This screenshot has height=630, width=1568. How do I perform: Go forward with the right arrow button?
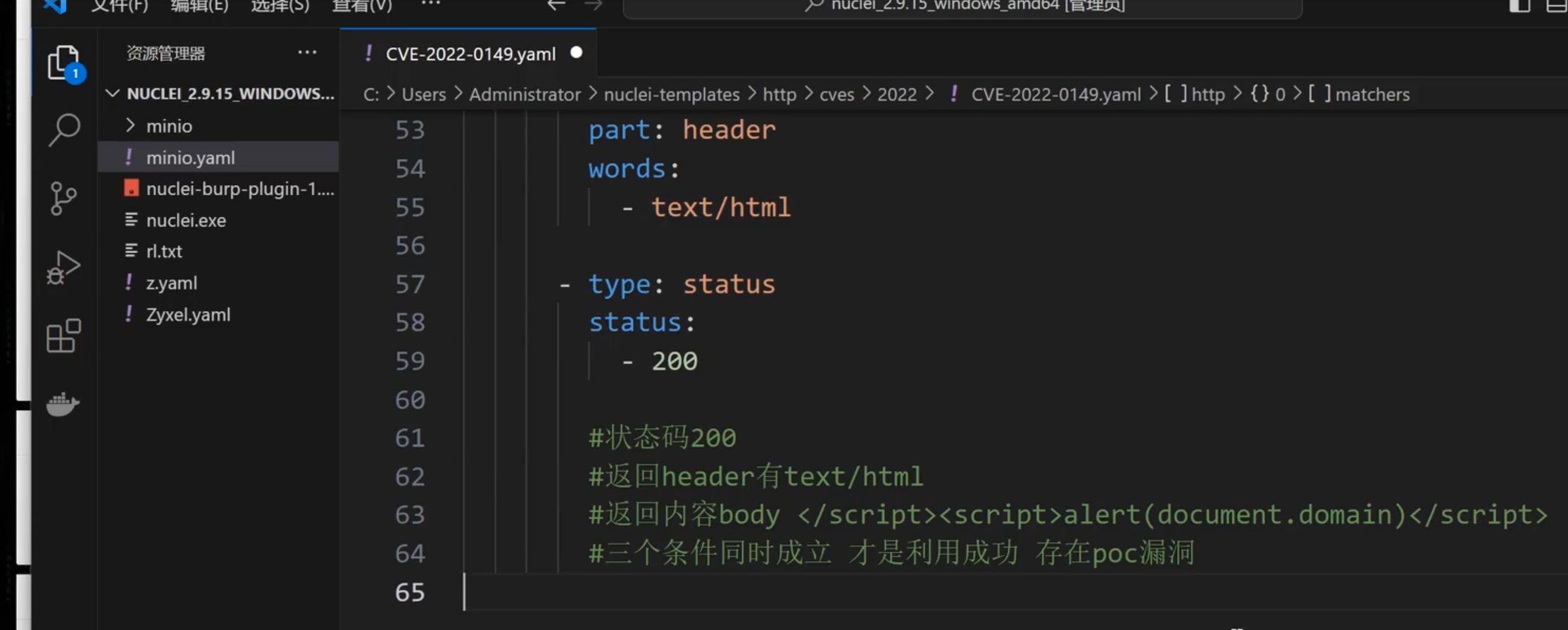(594, 6)
